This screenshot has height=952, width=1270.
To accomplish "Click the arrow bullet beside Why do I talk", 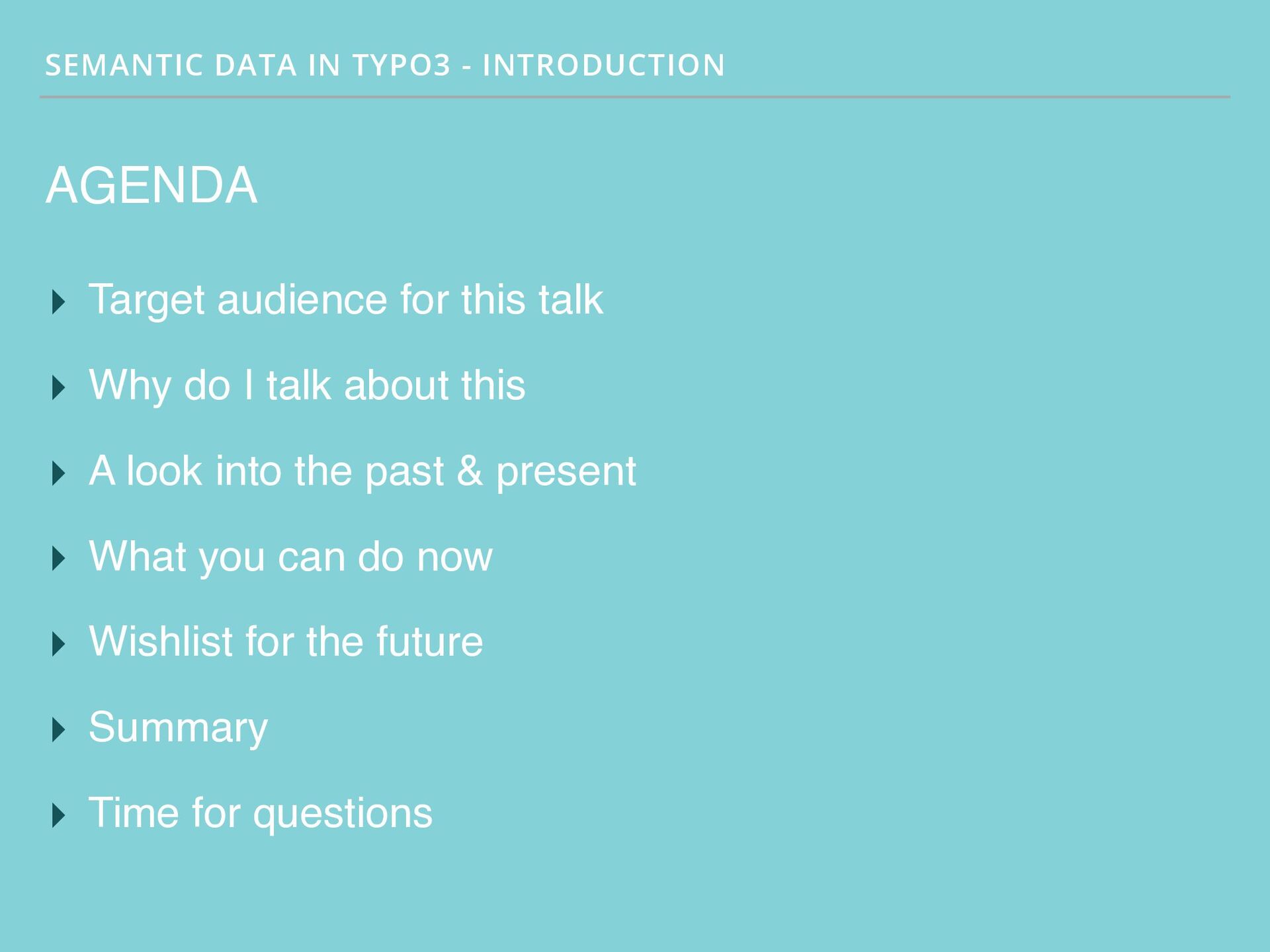I will point(59,387).
